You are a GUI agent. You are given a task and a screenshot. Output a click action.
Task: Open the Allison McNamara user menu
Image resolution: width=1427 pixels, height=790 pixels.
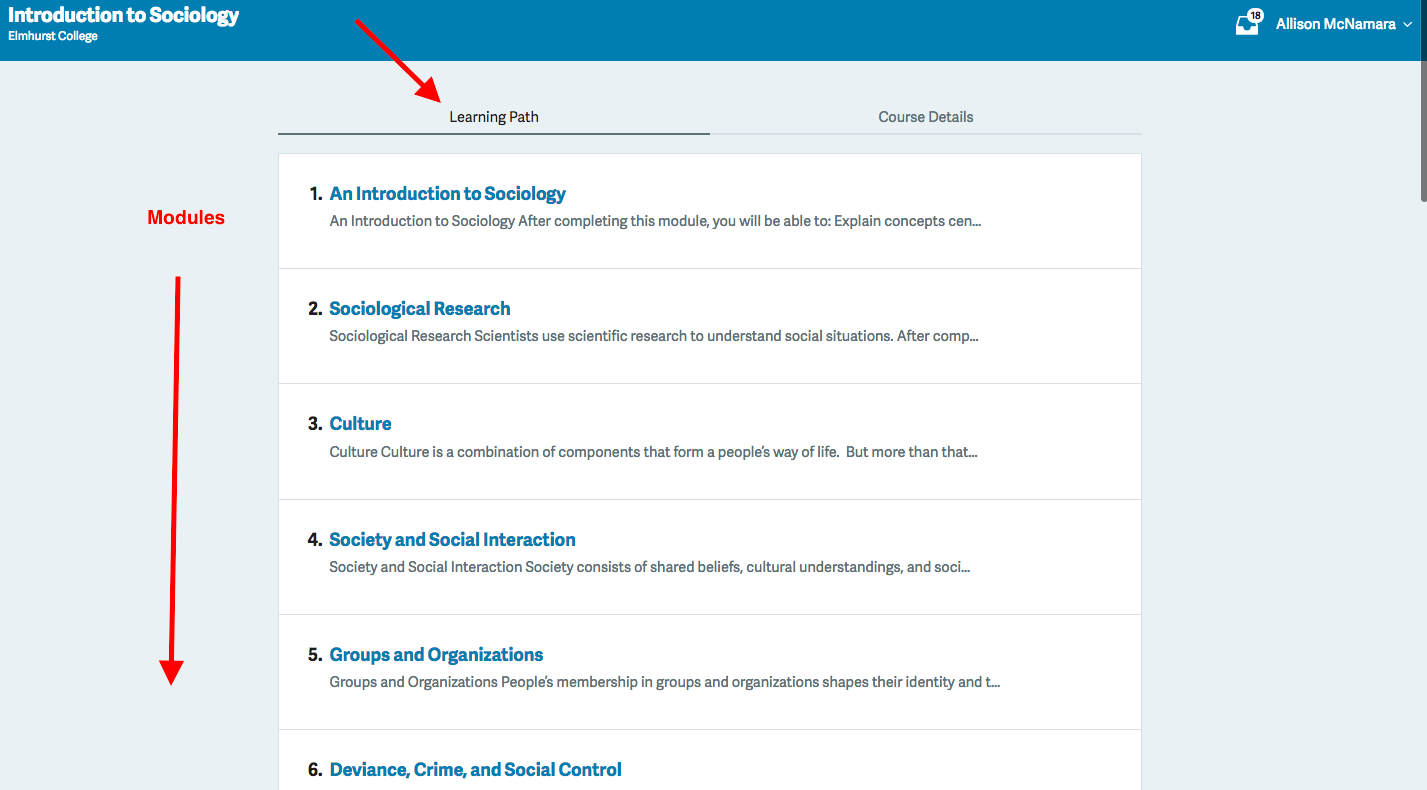pyautogui.click(x=1335, y=24)
